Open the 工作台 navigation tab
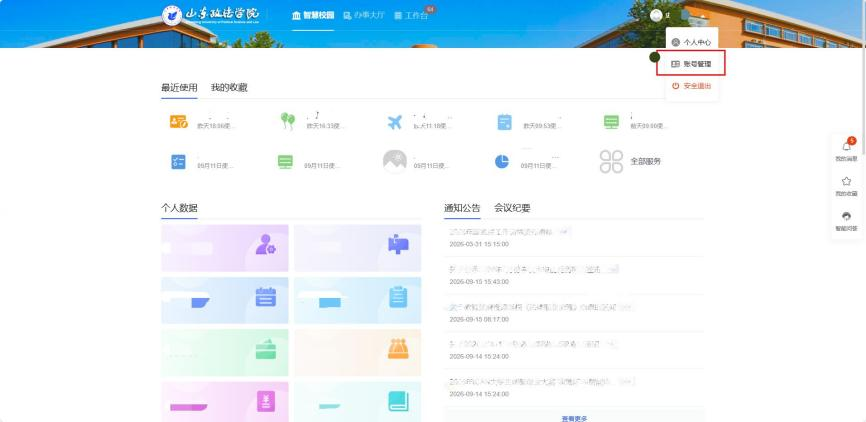The image size is (866, 422). tap(411, 15)
